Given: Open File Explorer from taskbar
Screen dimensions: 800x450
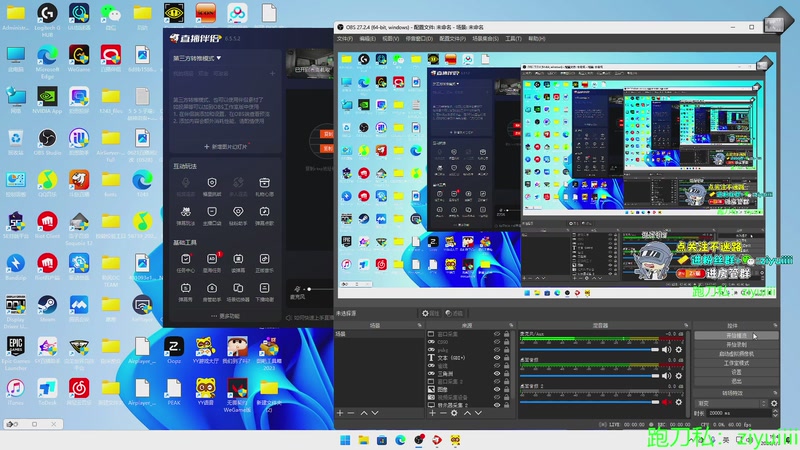Looking at the screenshot, I should point(363,440).
